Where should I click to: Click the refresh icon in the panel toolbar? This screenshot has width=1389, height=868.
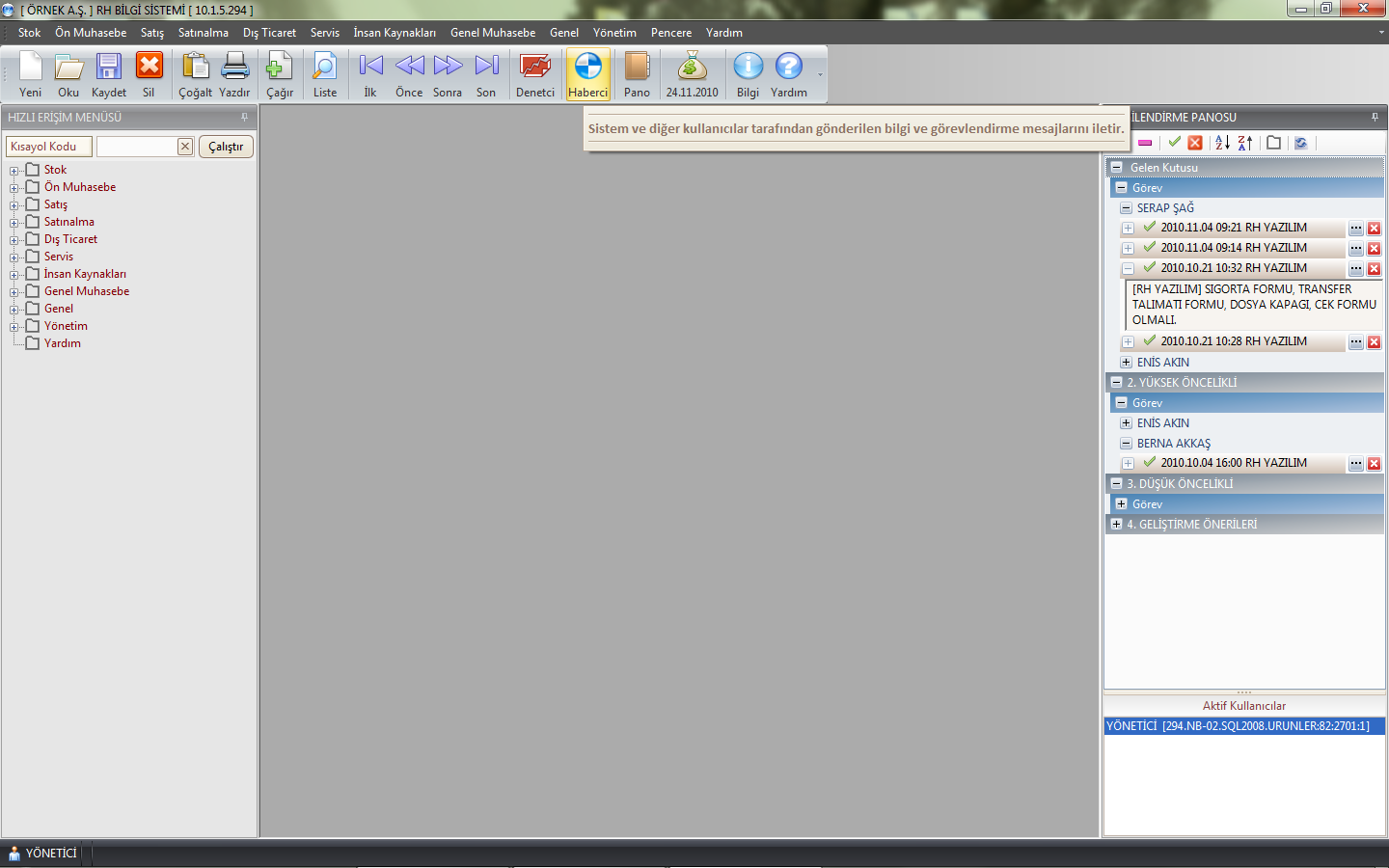(1300, 143)
